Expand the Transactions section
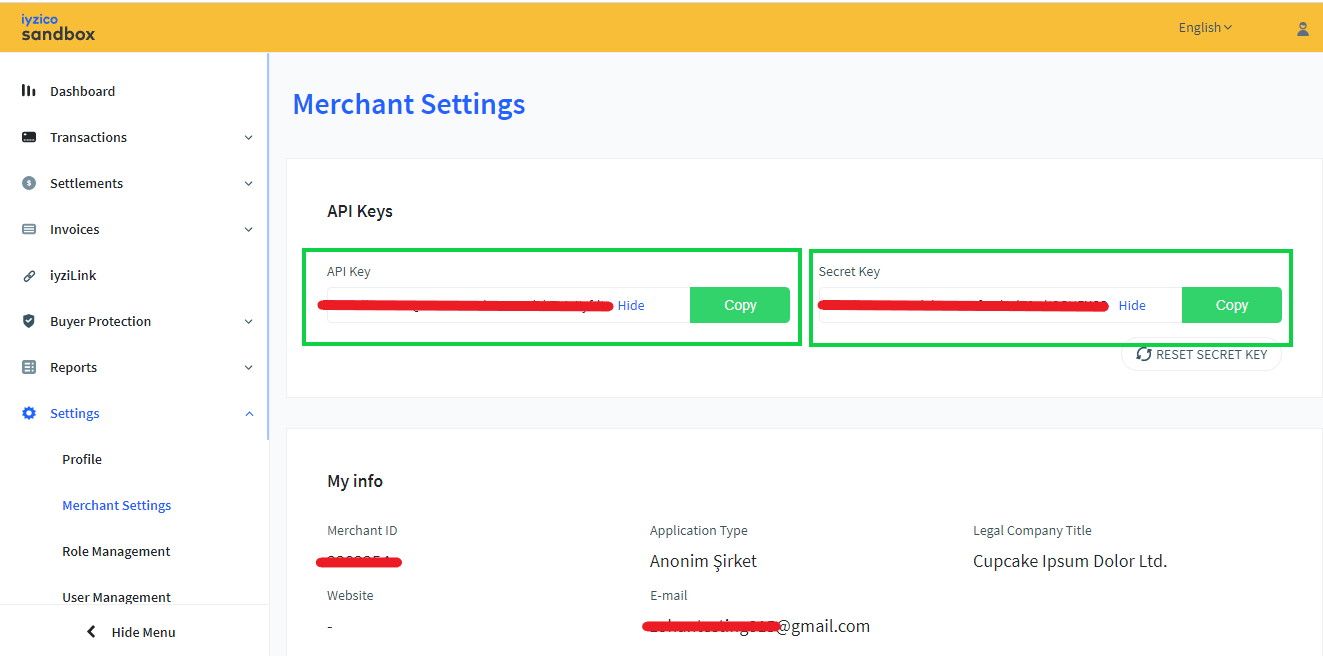 pos(248,137)
